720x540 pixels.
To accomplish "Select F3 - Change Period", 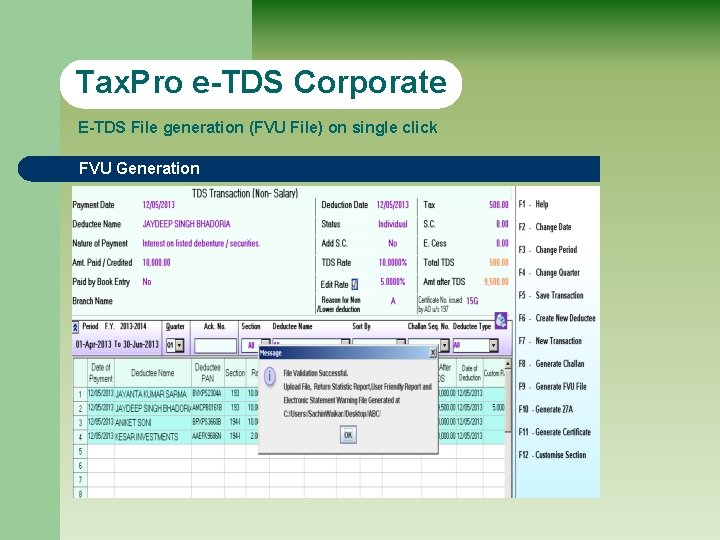I will (548, 250).
